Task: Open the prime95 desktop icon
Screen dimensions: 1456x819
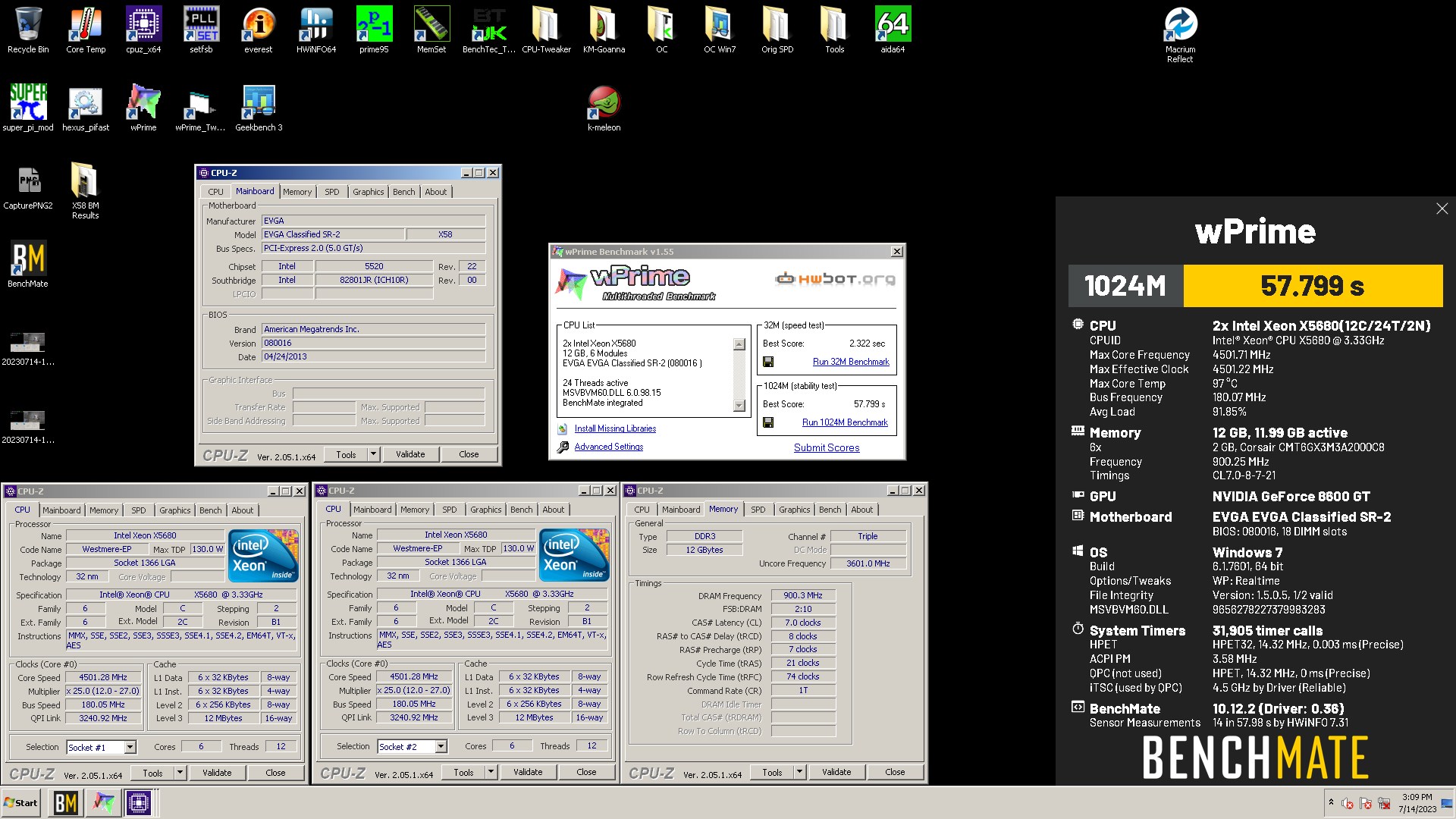Action: 374,30
